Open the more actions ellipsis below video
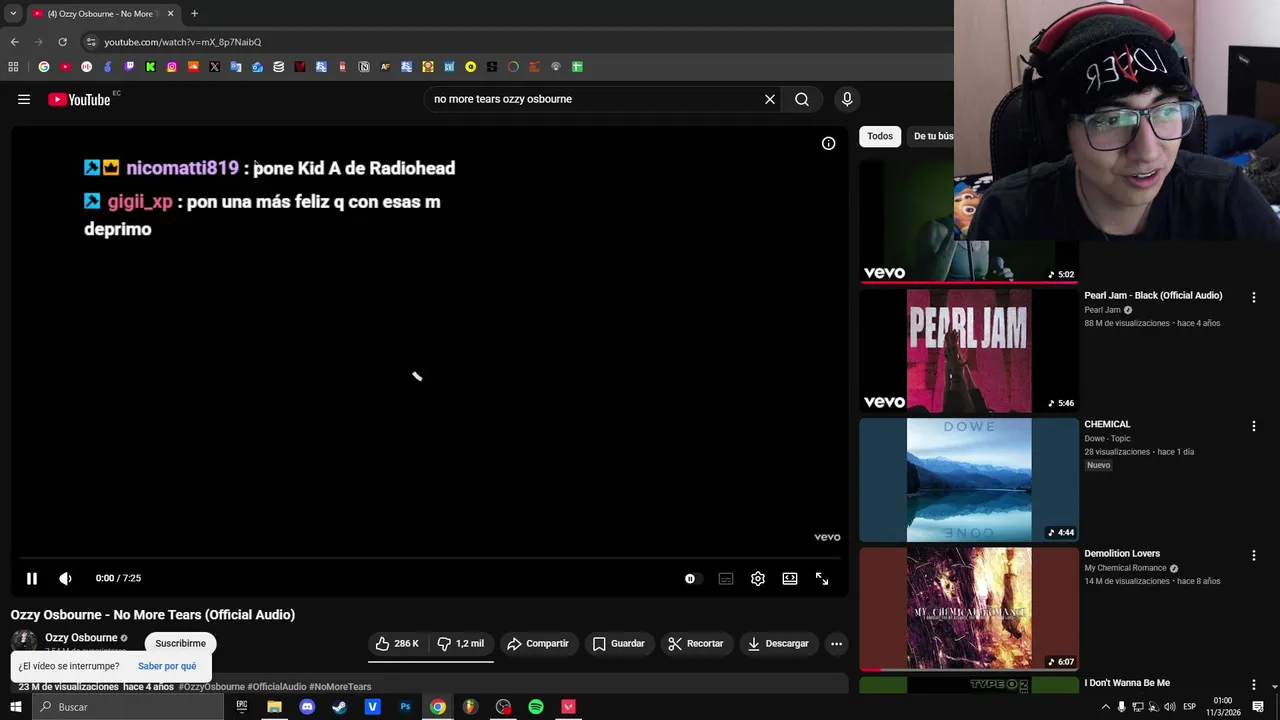This screenshot has height=720, width=1280. 837,643
